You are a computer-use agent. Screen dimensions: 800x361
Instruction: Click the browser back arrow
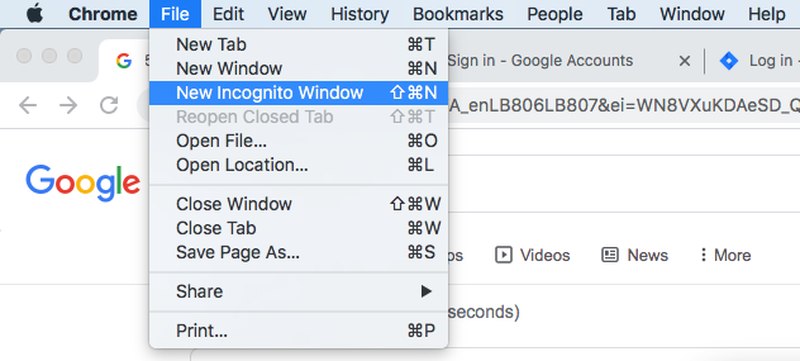tap(28, 106)
